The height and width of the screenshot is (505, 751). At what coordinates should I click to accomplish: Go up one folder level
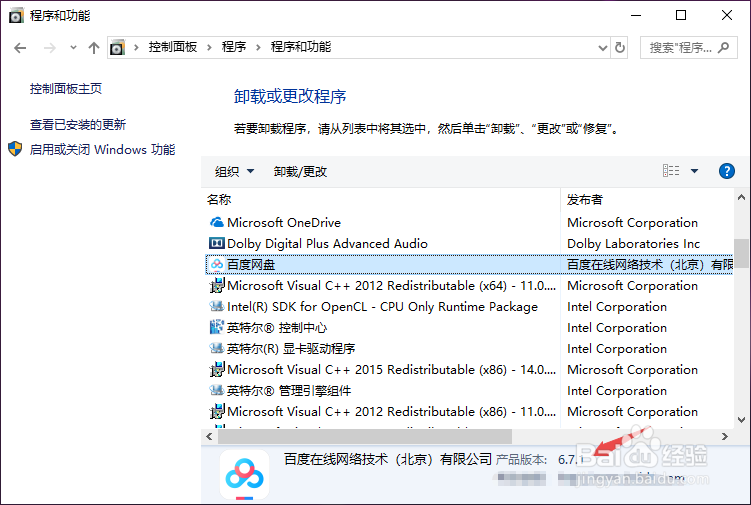click(94, 48)
